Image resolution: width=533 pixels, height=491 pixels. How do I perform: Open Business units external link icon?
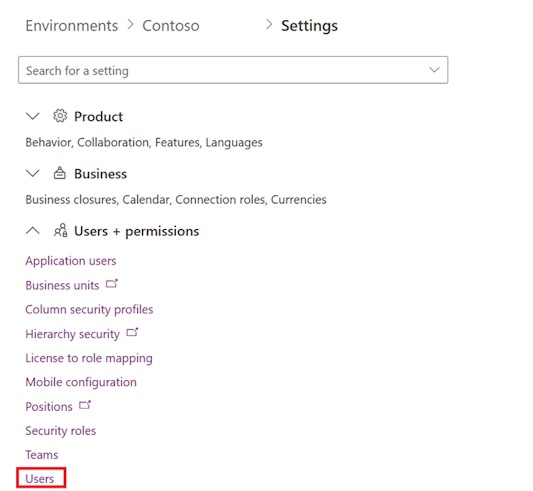tap(111, 284)
